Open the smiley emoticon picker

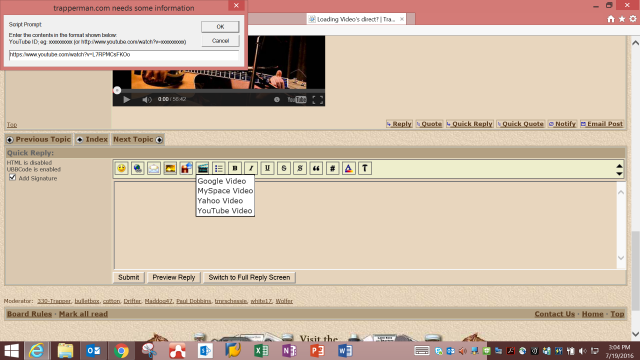point(121,168)
